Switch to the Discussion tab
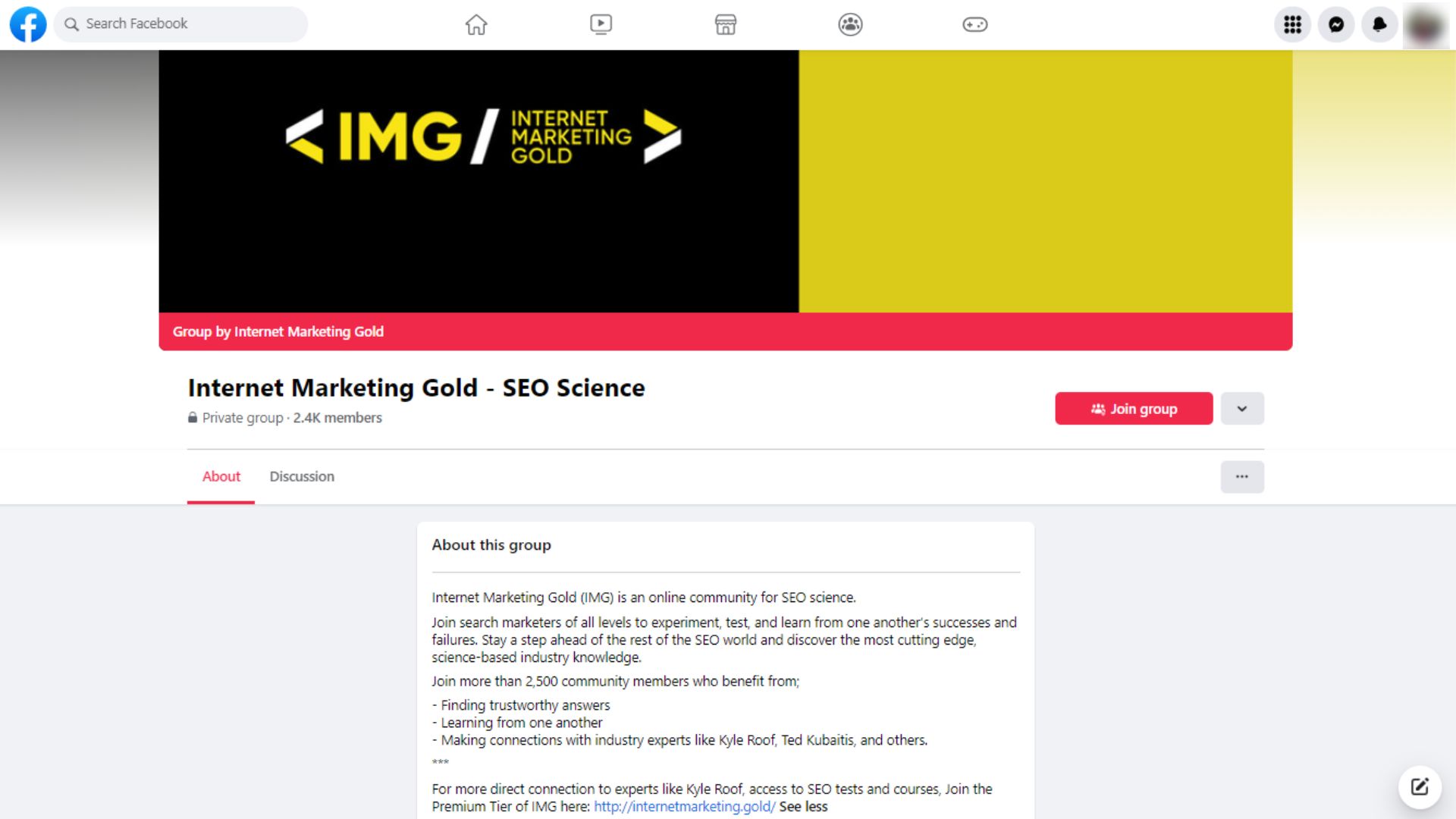1456x819 pixels. [x=301, y=476]
